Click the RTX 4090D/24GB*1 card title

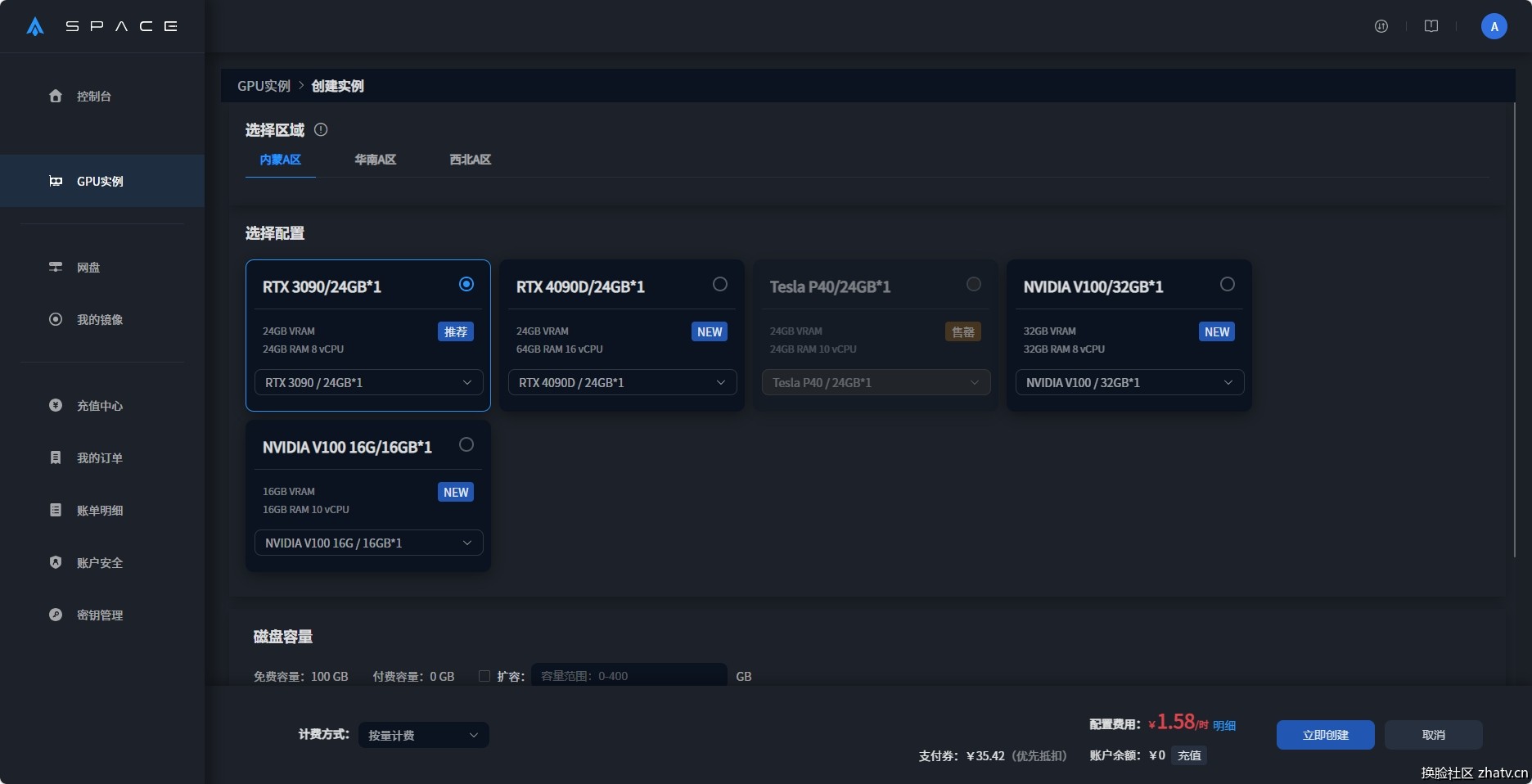point(580,286)
